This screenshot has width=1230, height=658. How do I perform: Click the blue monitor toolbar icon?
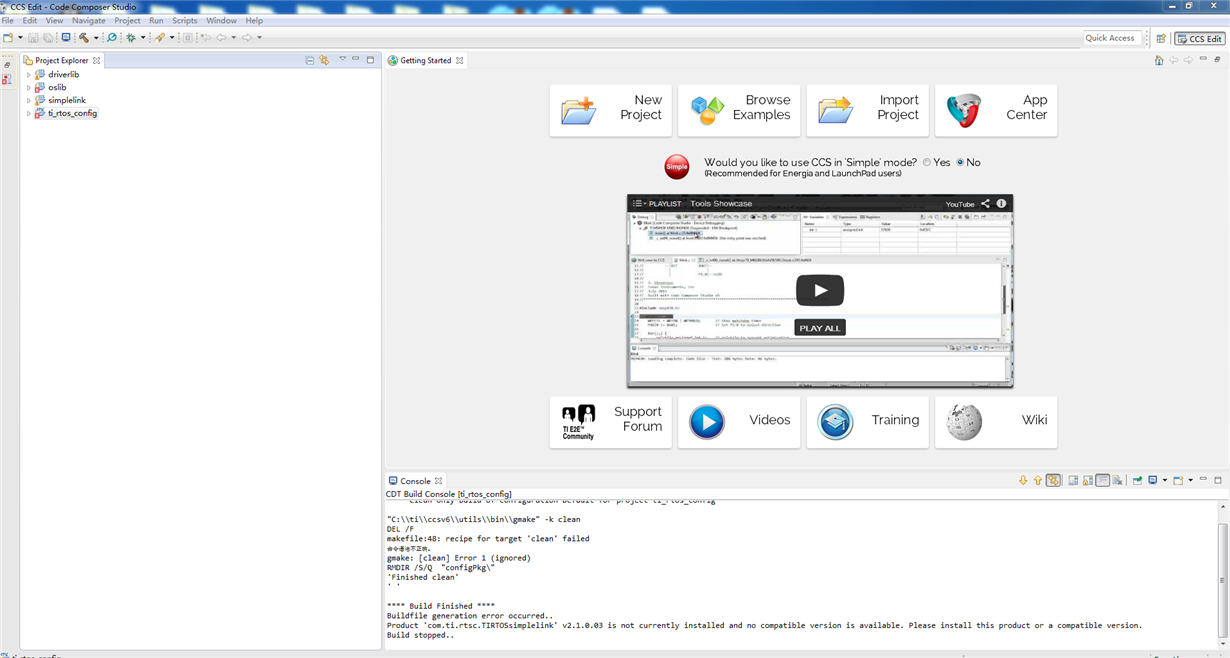click(x=66, y=38)
